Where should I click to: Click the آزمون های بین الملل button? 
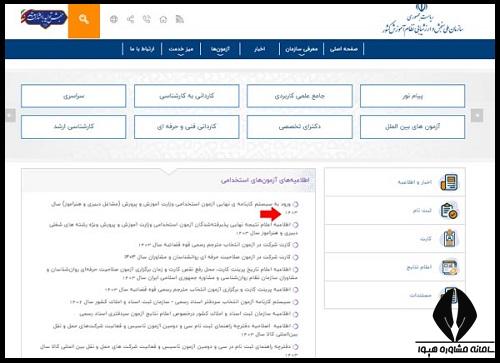tap(412, 127)
